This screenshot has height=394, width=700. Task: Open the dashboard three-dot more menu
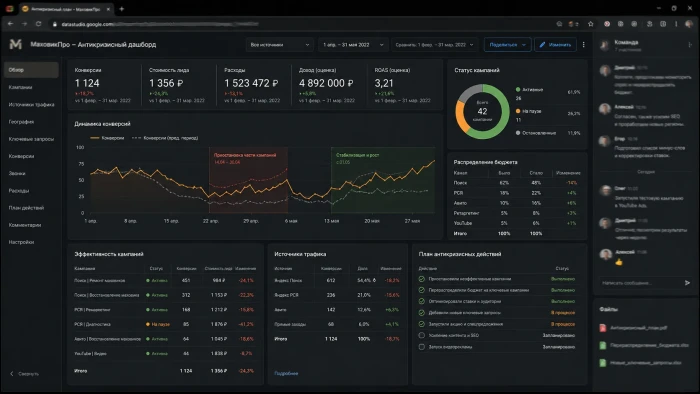(583, 45)
